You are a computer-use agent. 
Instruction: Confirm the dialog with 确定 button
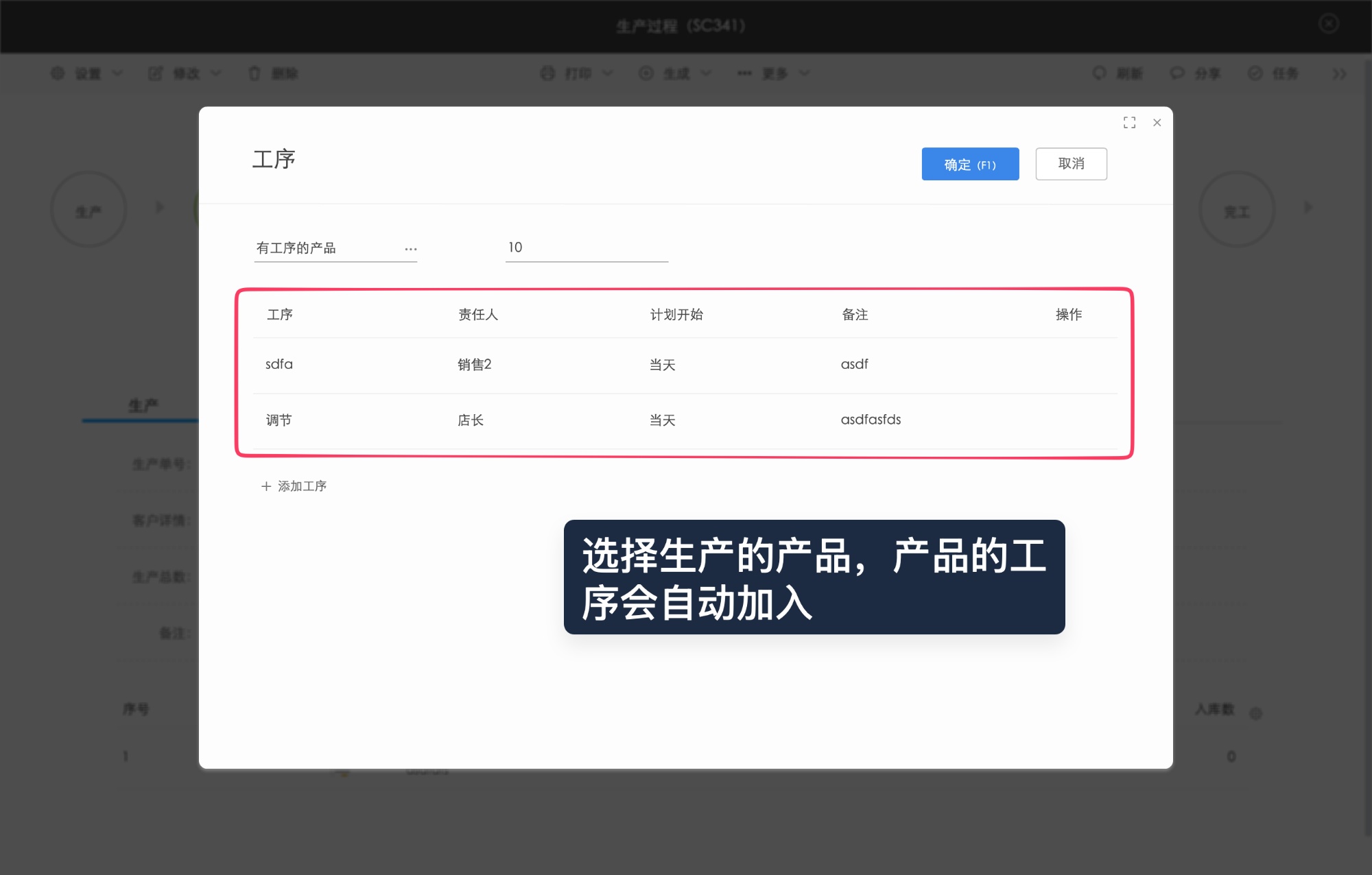[970, 164]
